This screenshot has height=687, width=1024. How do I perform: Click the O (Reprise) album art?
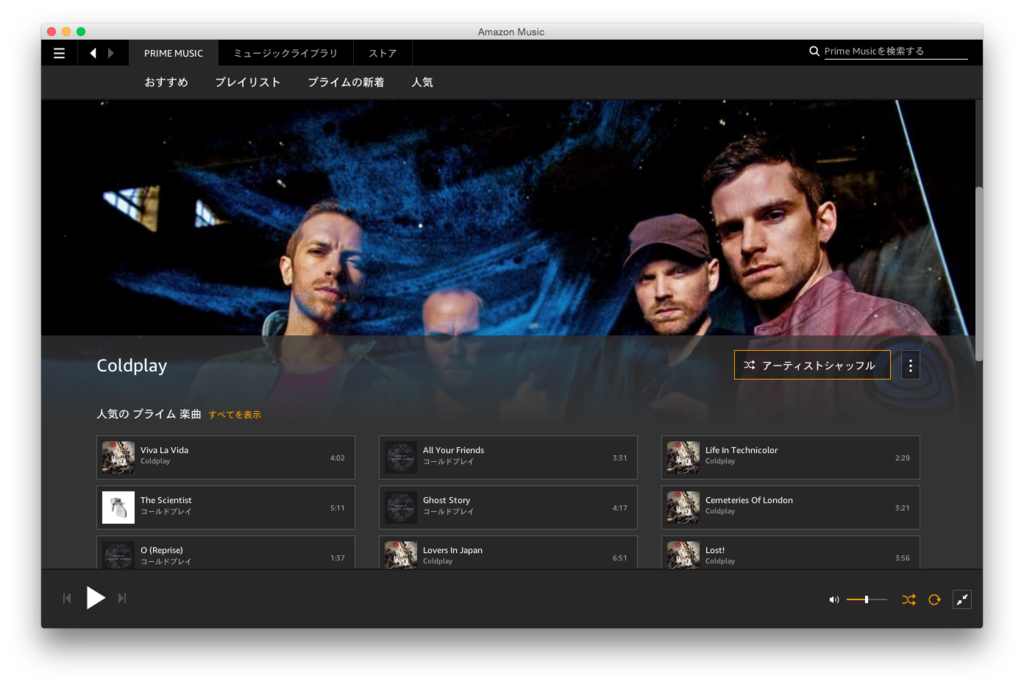tap(118, 554)
